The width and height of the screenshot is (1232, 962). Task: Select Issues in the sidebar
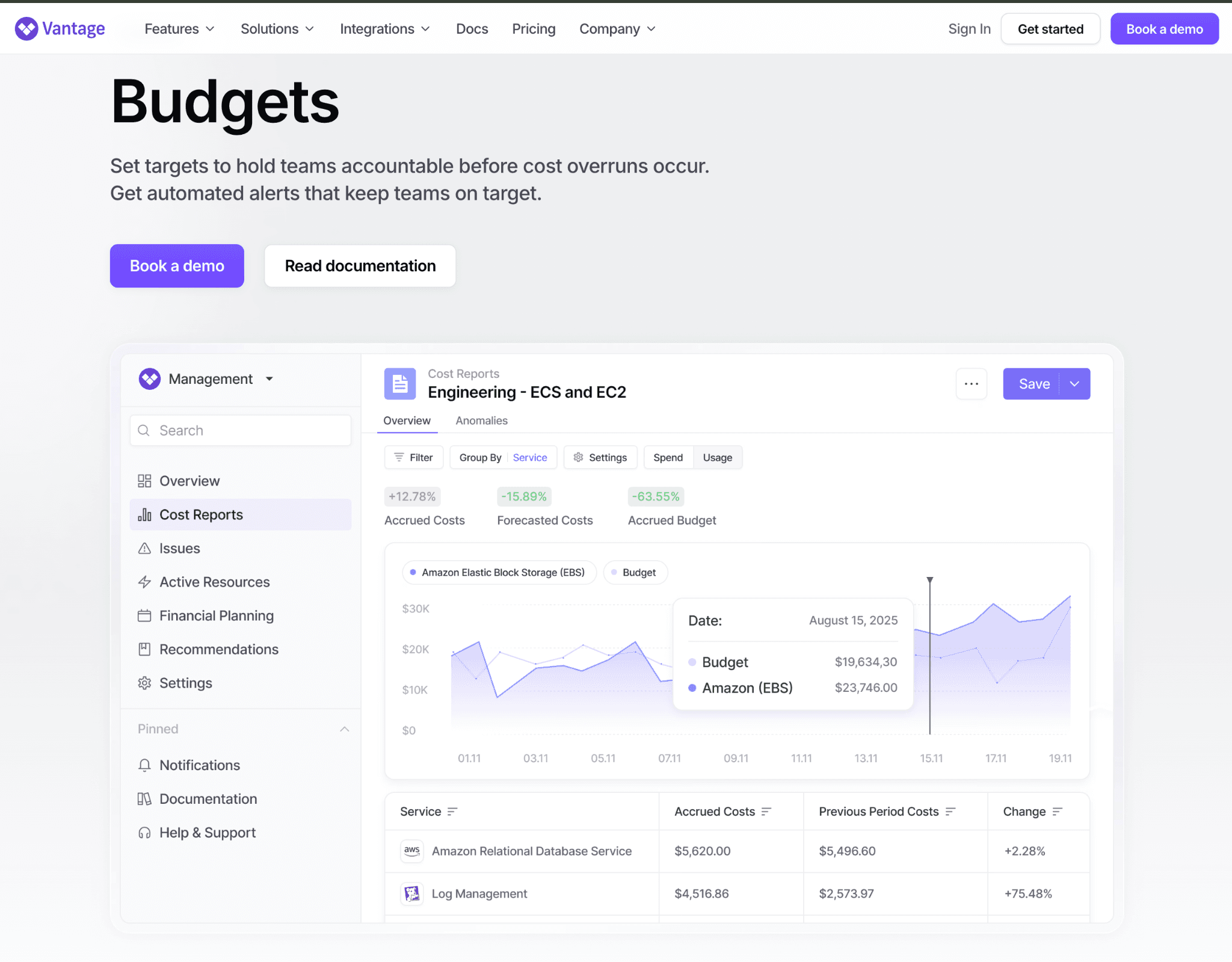coord(240,548)
